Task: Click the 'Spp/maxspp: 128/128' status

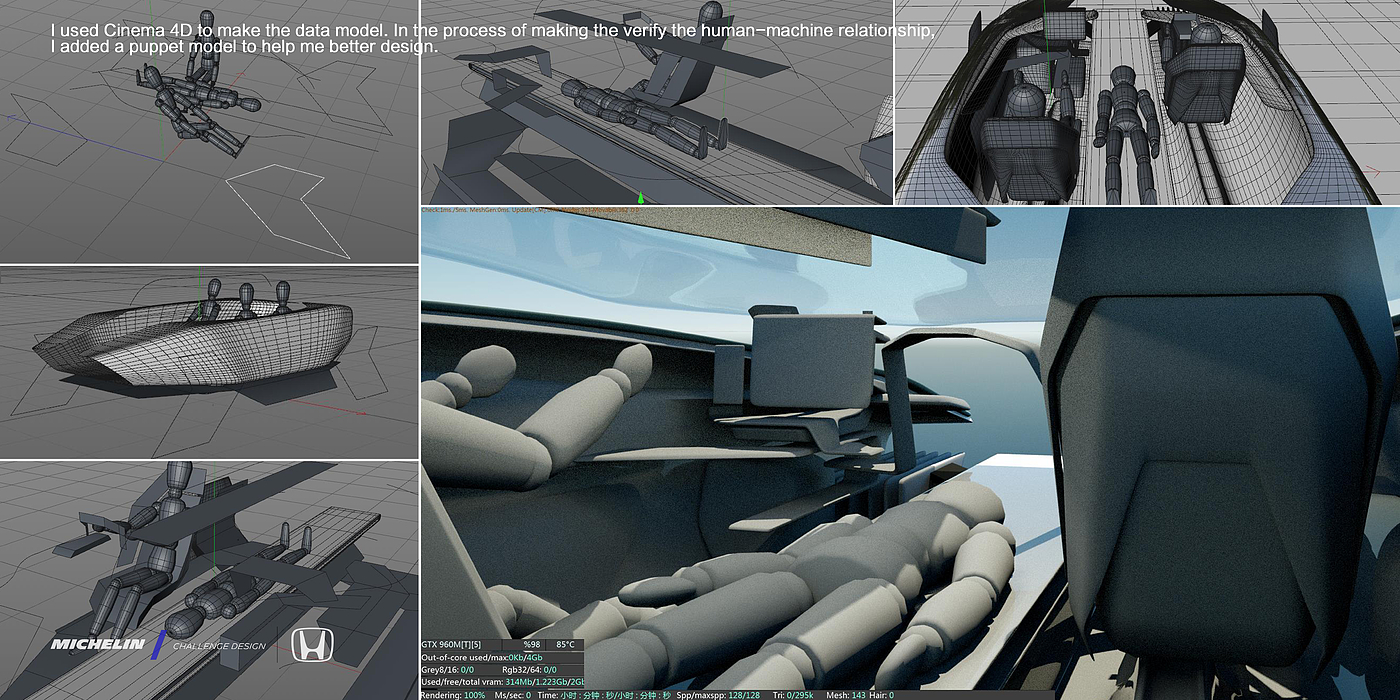Action: pyautogui.click(x=718, y=694)
